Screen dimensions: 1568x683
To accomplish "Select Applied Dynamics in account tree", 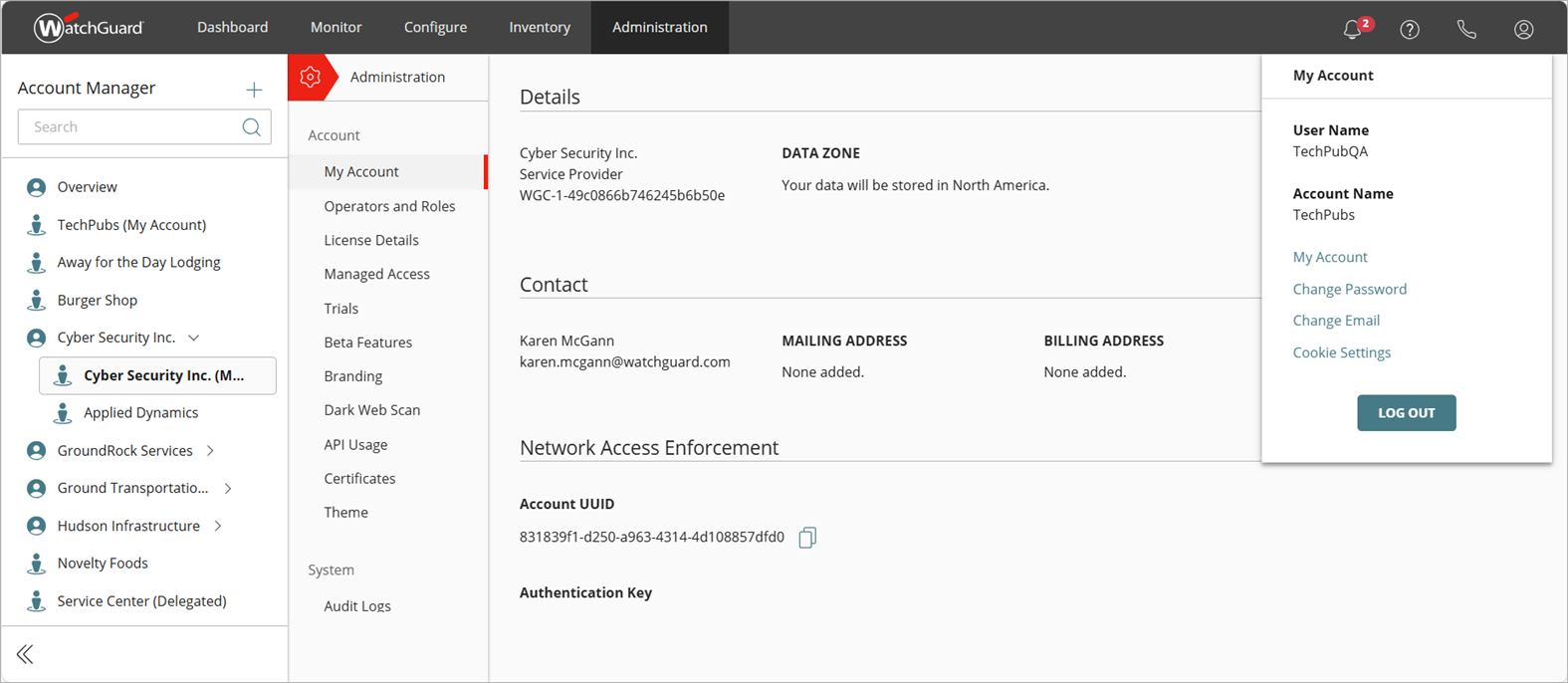I will 140,412.
